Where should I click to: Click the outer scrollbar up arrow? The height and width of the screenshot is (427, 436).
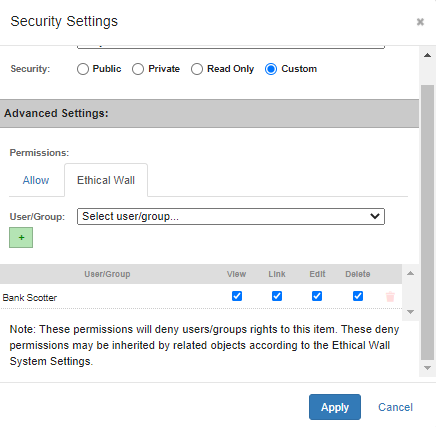(x=427, y=55)
